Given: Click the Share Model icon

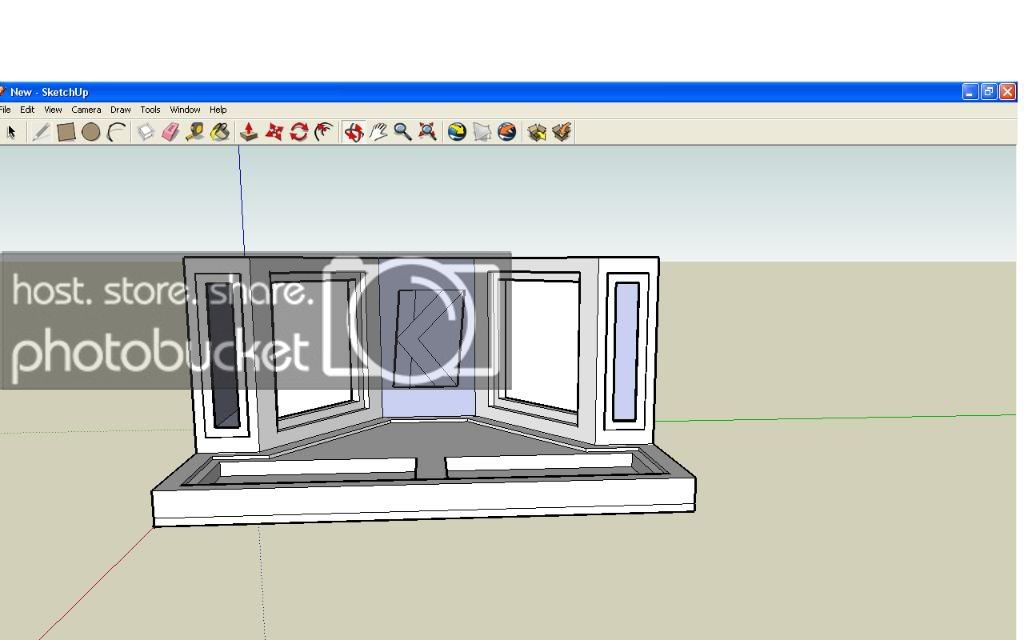Looking at the screenshot, I should tap(562, 133).
